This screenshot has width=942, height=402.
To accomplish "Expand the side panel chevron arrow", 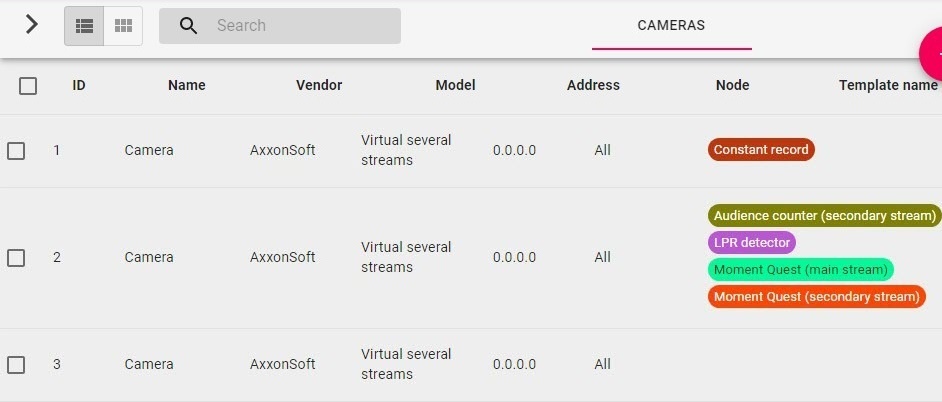I will (x=32, y=25).
